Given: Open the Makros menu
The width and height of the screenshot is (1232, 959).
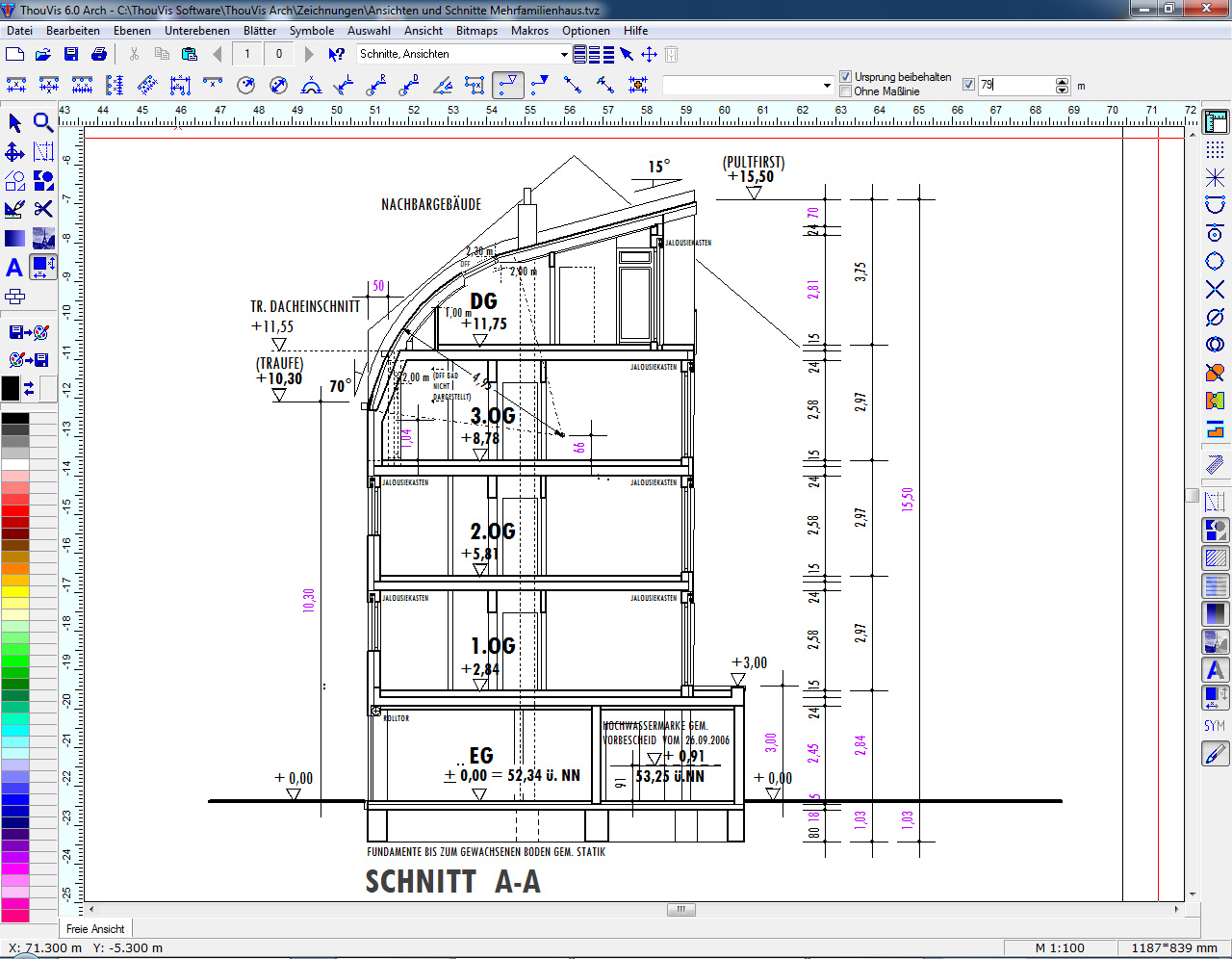Looking at the screenshot, I should coord(529,31).
